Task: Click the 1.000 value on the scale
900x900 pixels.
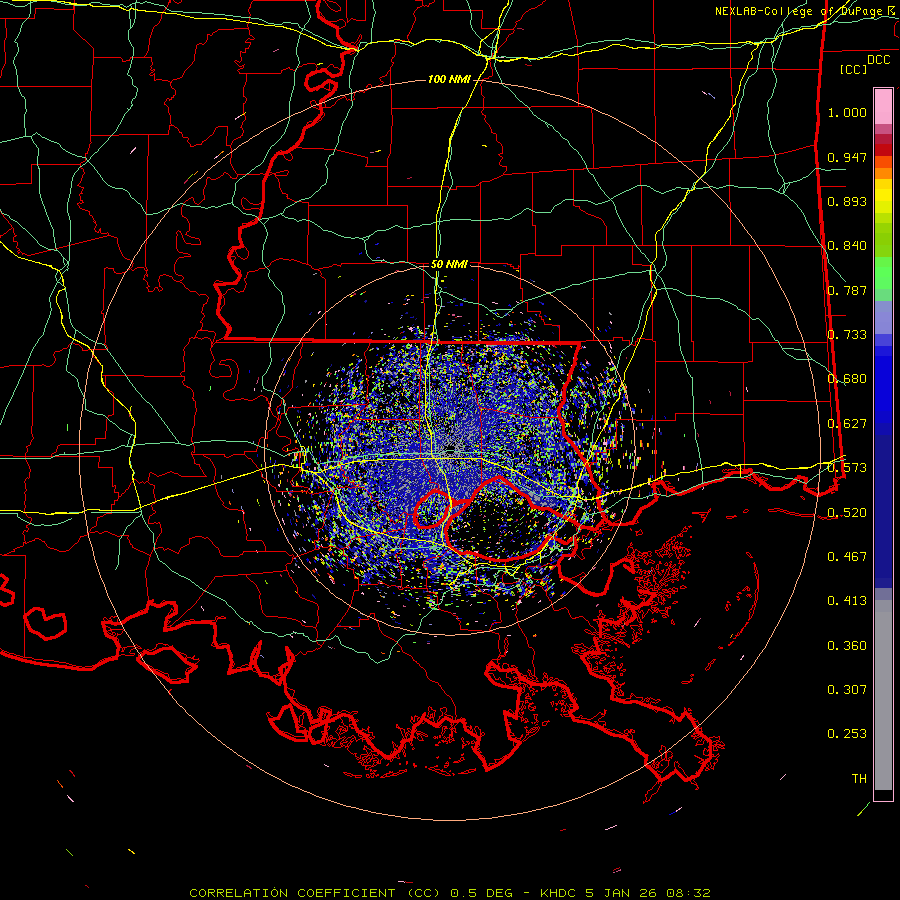Action: click(x=847, y=113)
